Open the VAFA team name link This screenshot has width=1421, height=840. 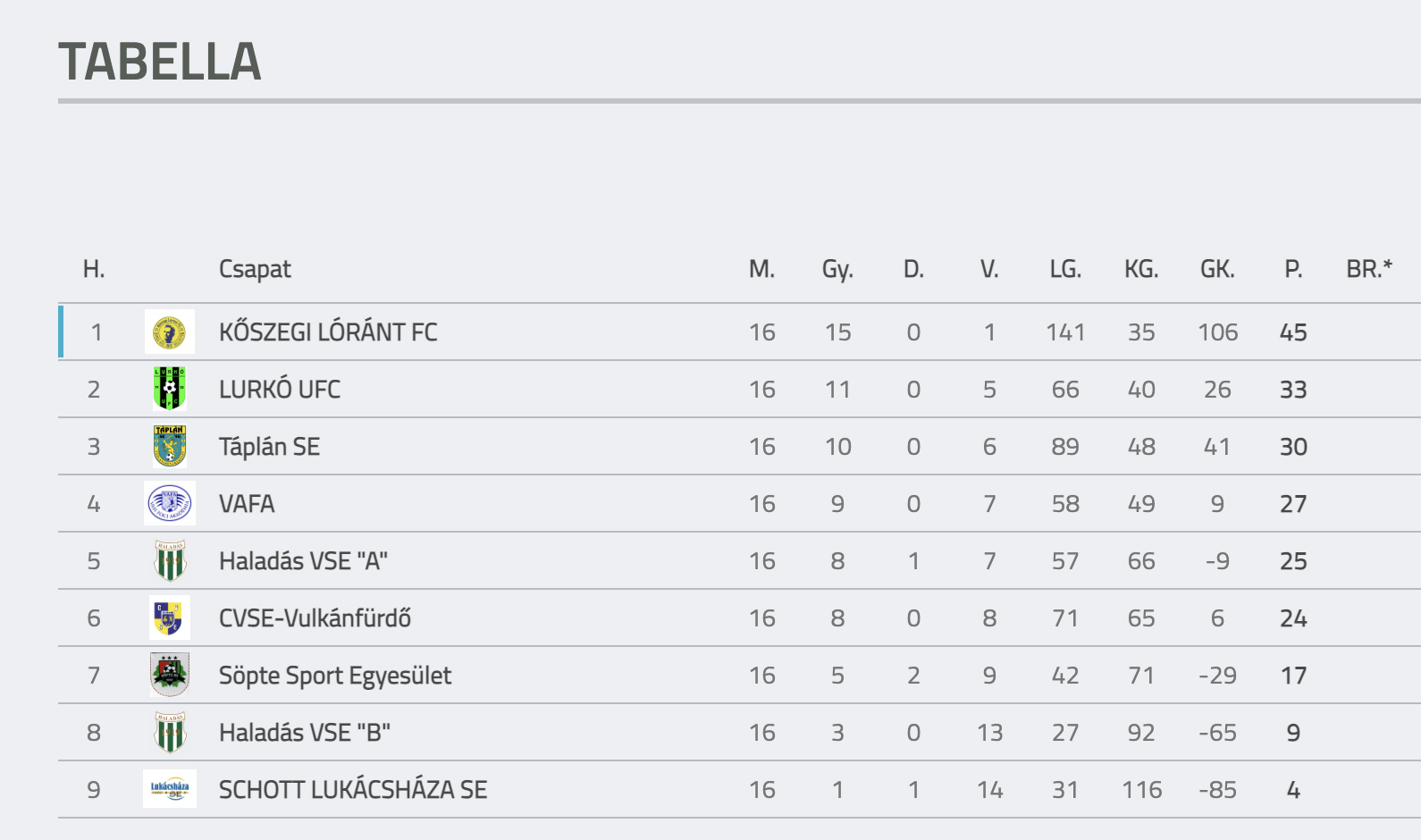point(247,504)
